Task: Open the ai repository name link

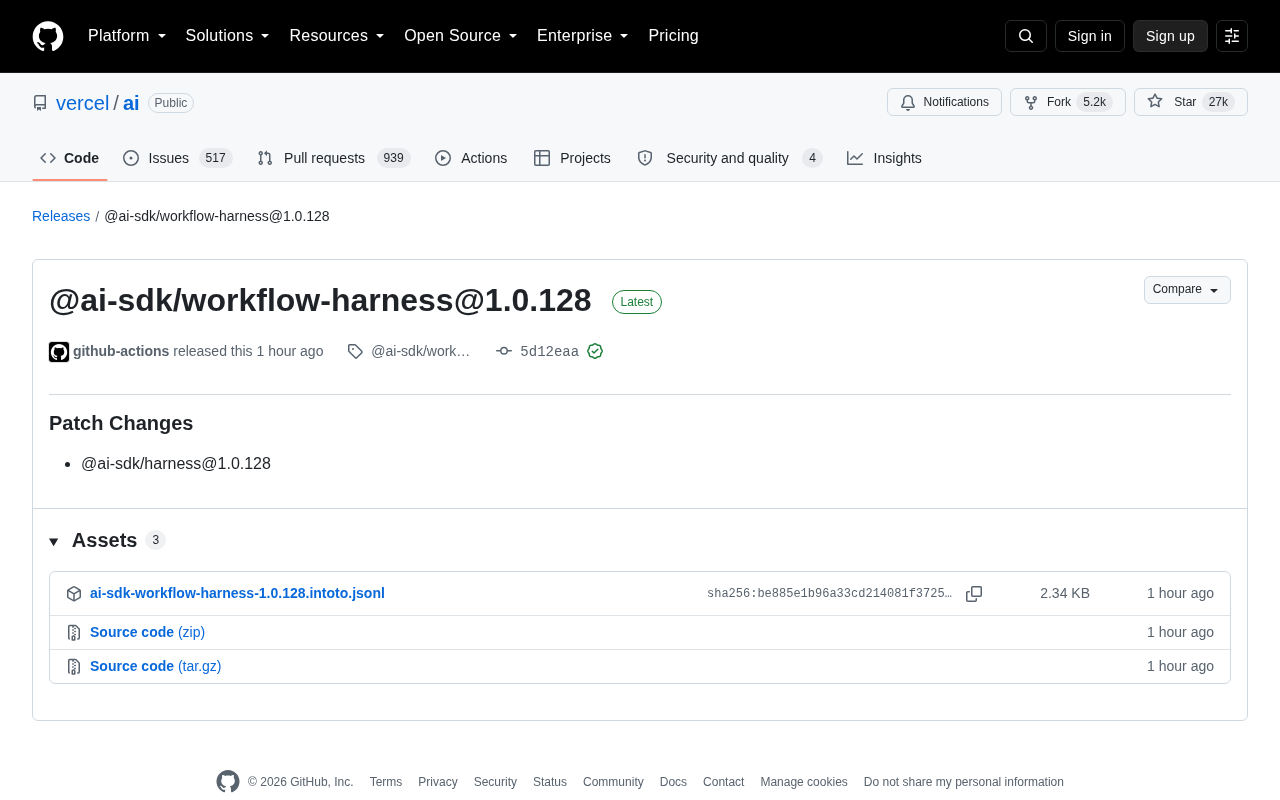Action: 131,103
